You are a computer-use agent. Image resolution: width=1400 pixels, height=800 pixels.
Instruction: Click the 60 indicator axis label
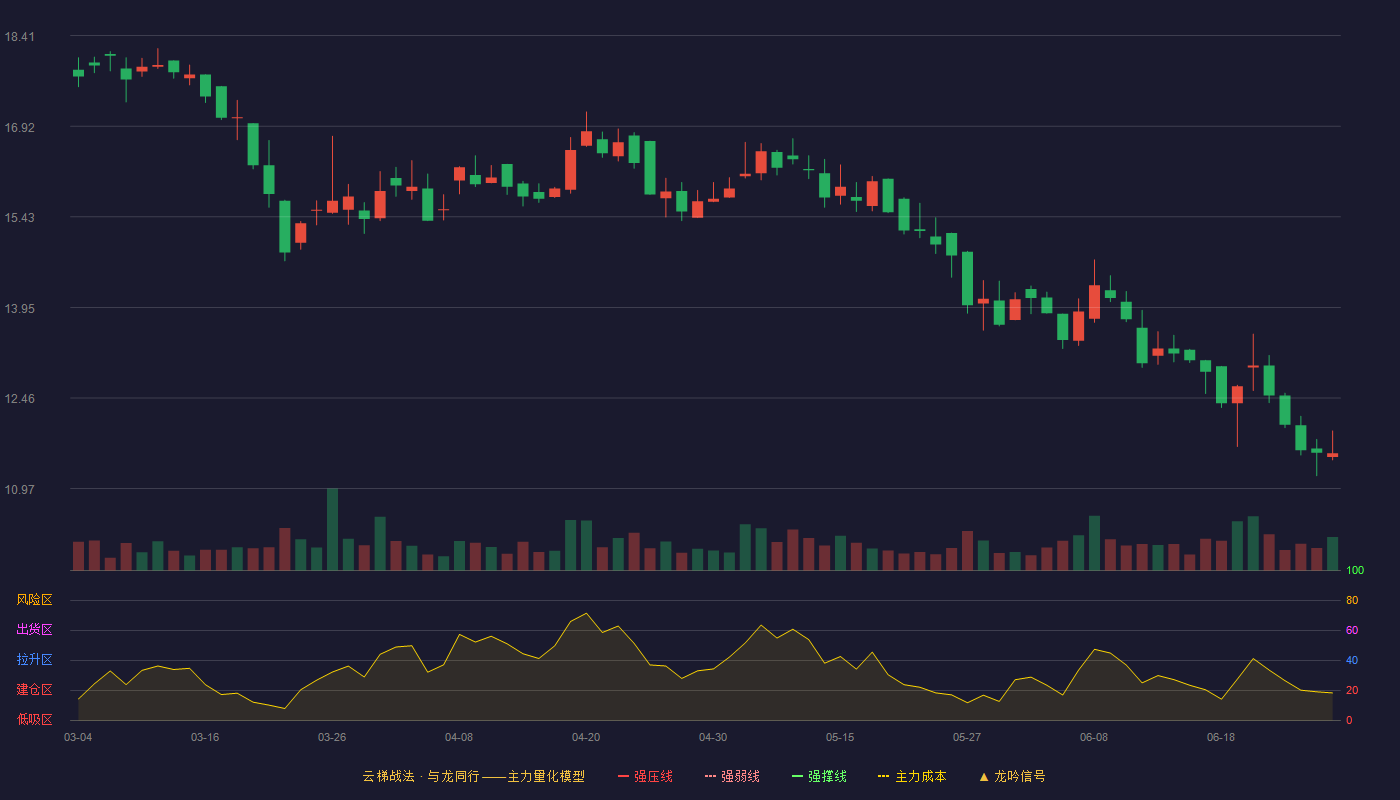coord(1352,630)
